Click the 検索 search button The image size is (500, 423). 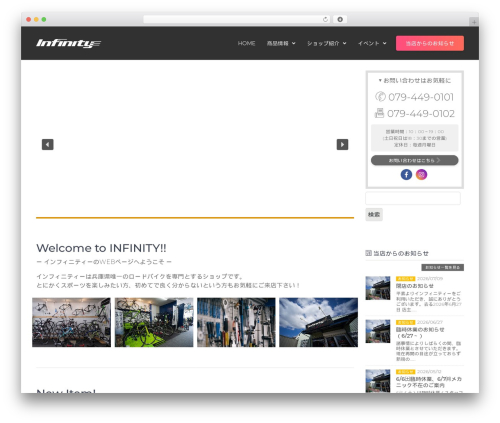(x=374, y=214)
